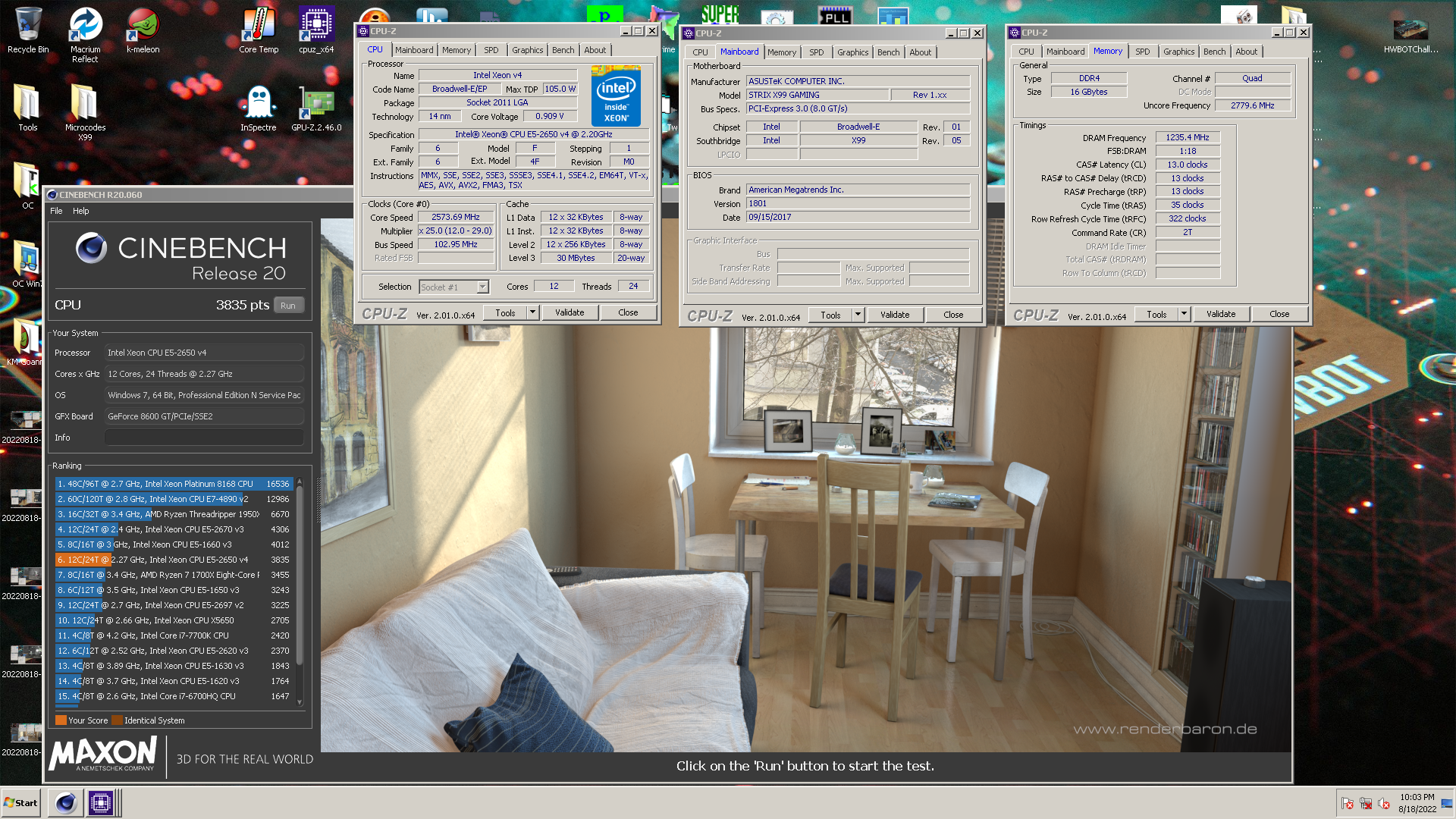
Task: Click the ranking list vertical scrollbar
Action: click(300, 576)
